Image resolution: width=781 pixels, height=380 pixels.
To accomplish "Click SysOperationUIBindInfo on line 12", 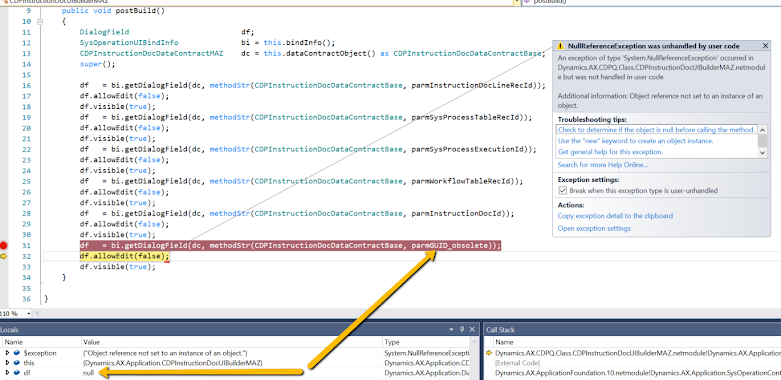I will (129, 42).
